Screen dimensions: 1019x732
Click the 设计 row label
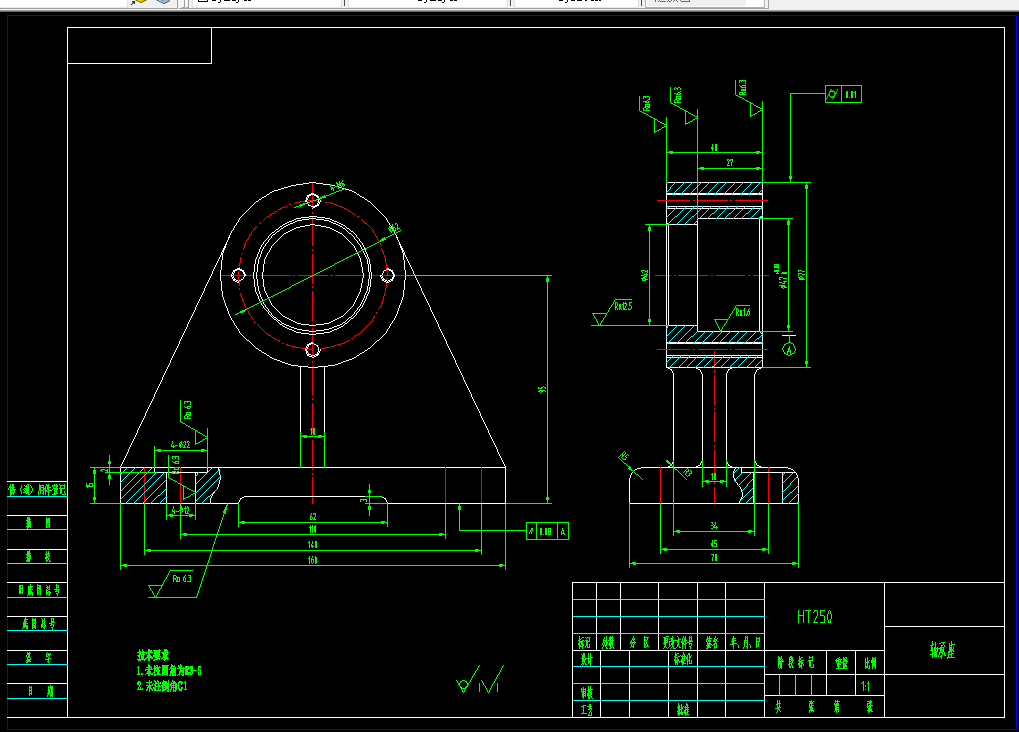pos(586,659)
